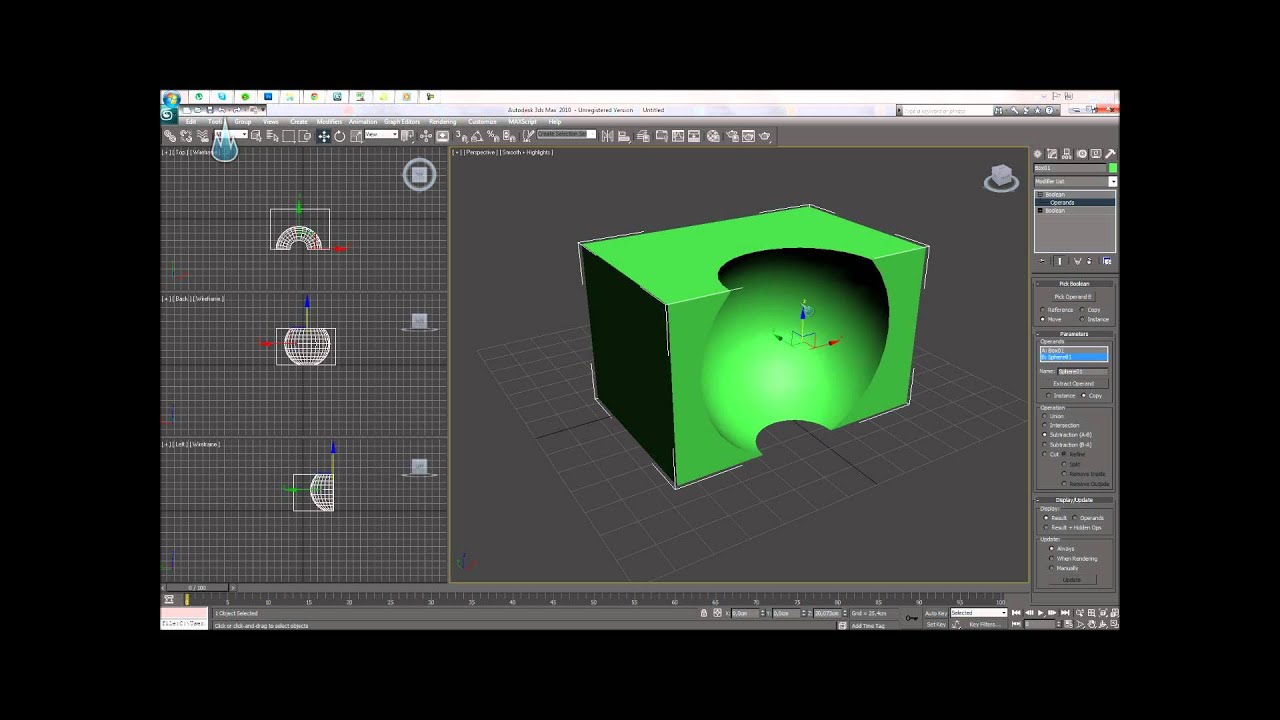Viewport: 1280px width, 720px height.
Task: Open the Rendering menu
Action: [442, 122]
